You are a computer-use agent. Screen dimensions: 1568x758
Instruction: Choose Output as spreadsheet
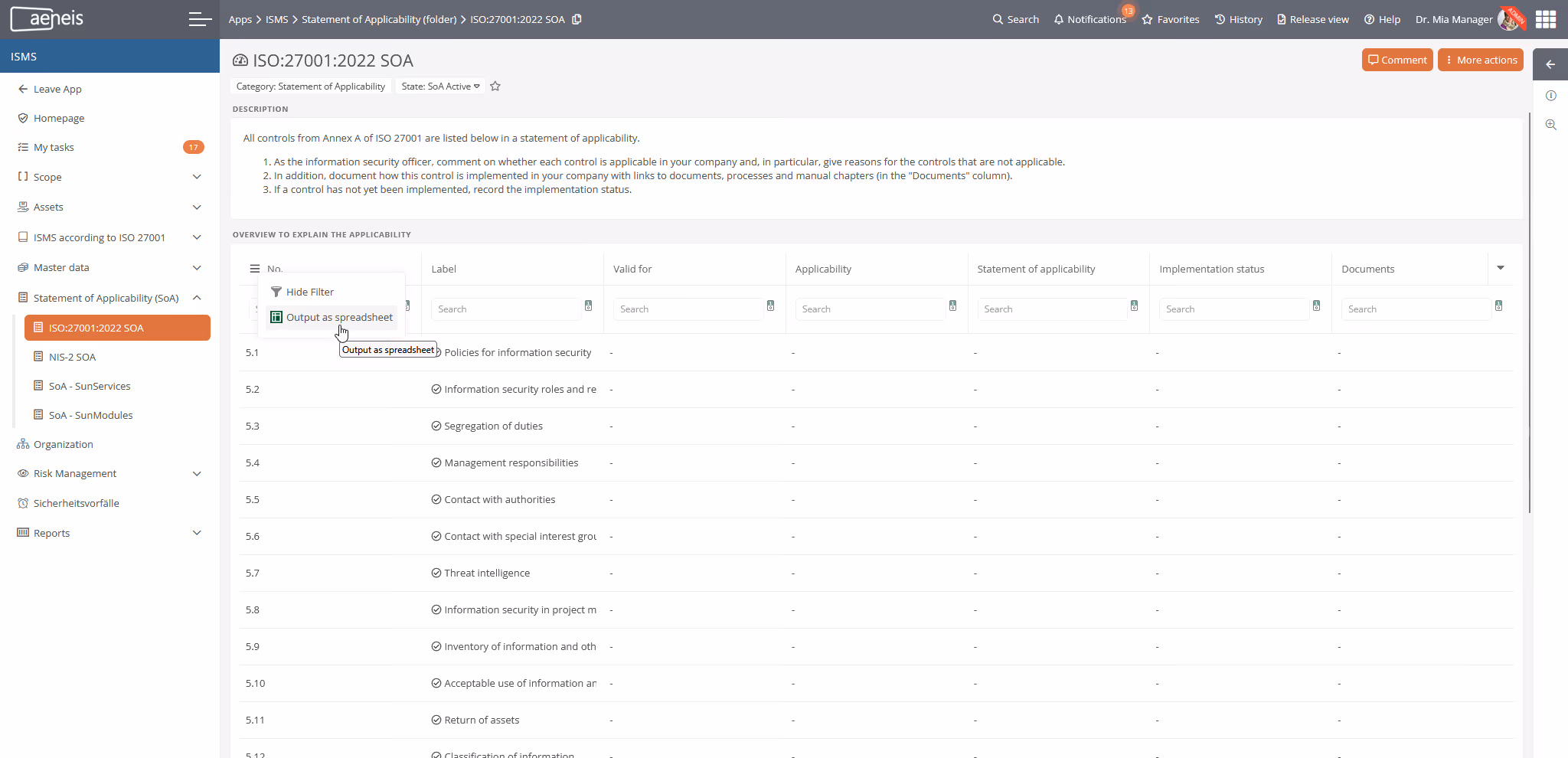(332, 317)
